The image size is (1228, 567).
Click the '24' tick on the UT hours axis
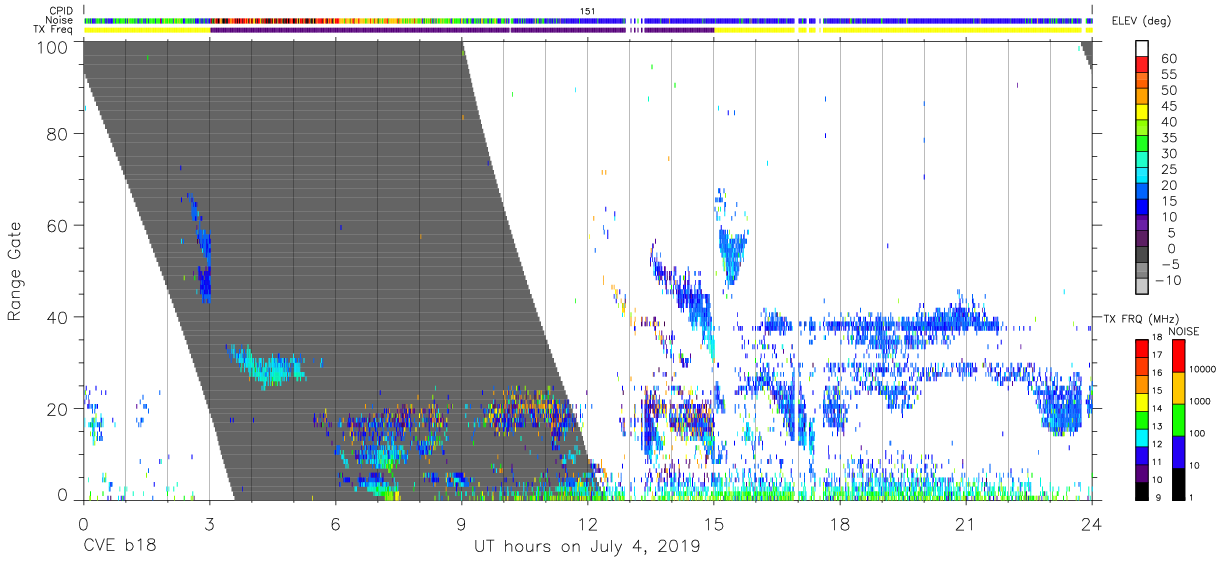tap(1091, 524)
